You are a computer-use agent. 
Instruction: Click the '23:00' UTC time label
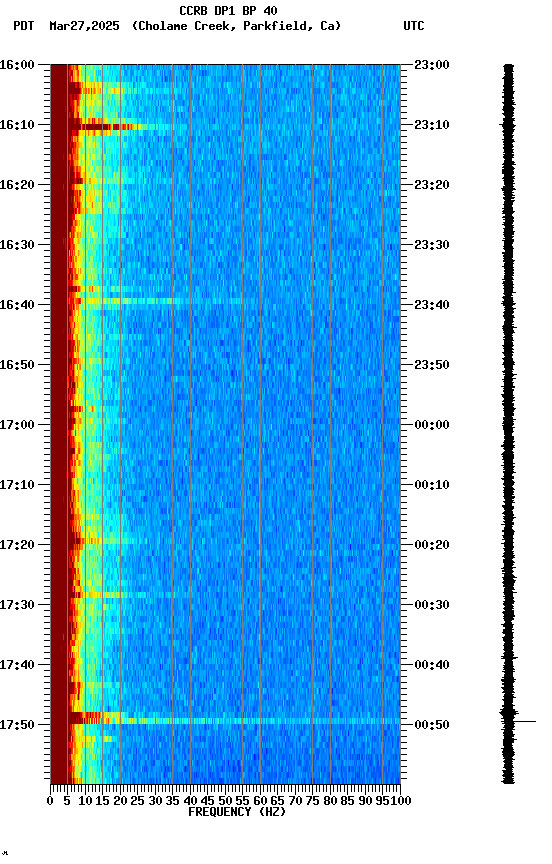click(x=432, y=65)
